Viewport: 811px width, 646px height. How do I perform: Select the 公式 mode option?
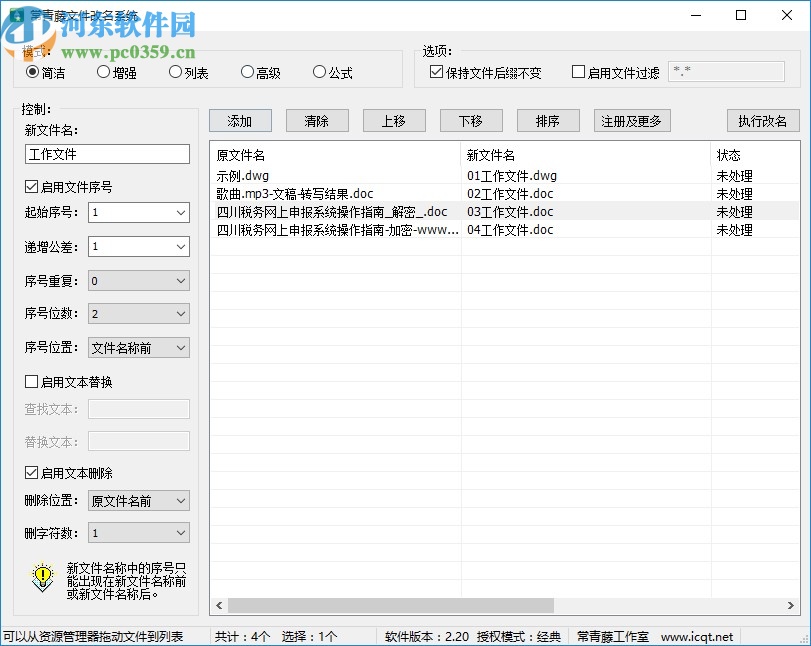coord(318,72)
